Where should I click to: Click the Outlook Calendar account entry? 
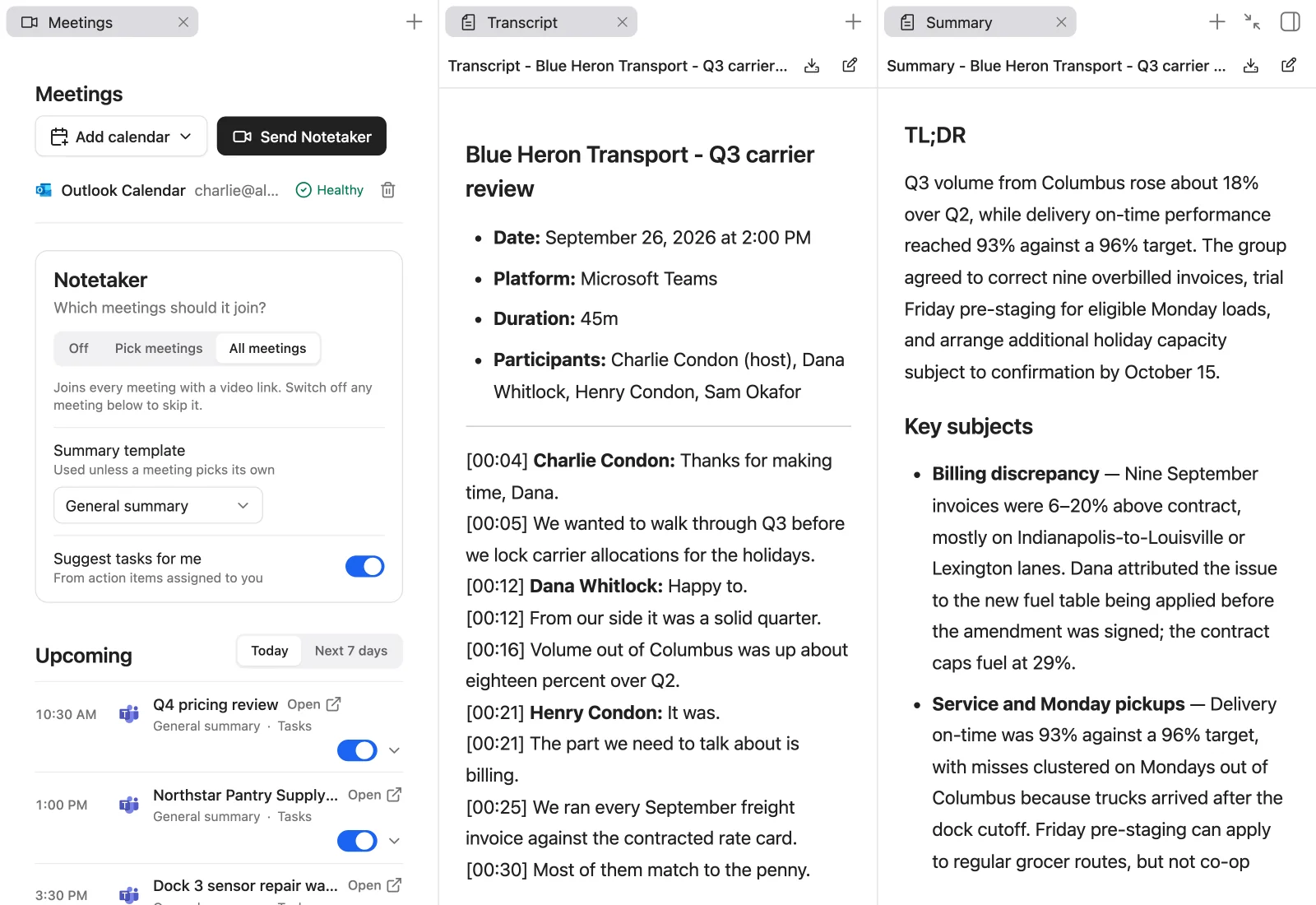[x=157, y=190]
